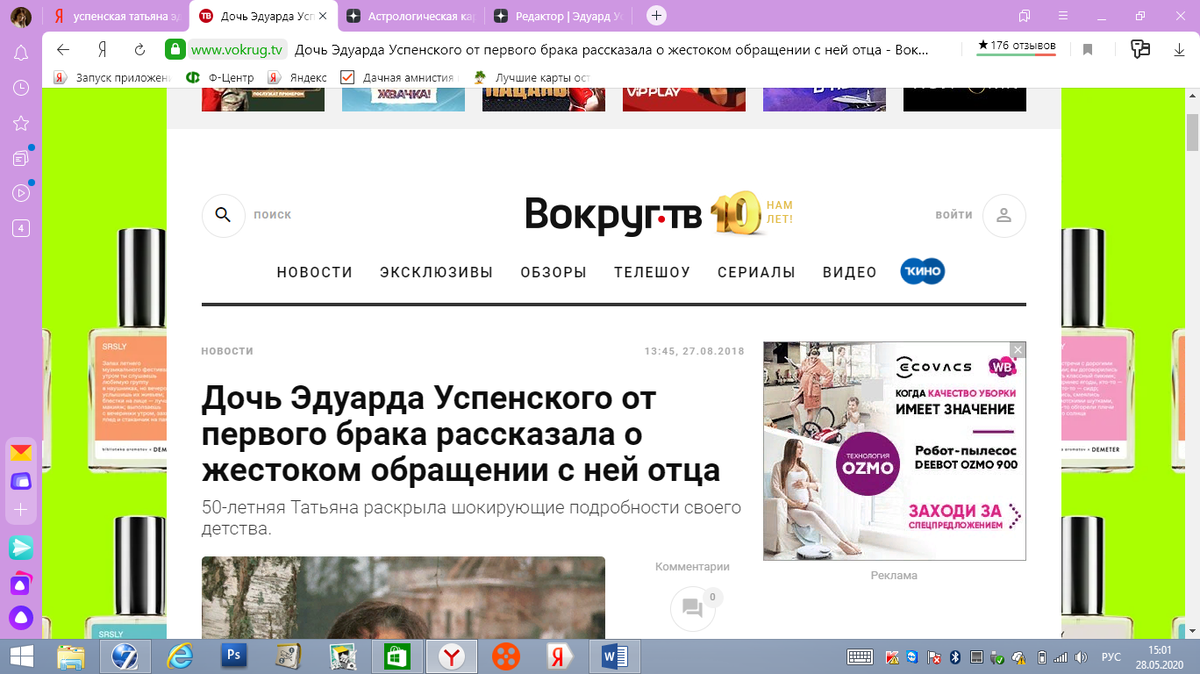This screenshot has width=1200, height=674.
Task: Click РУС language indicator in tray
Action: pos(1110,657)
